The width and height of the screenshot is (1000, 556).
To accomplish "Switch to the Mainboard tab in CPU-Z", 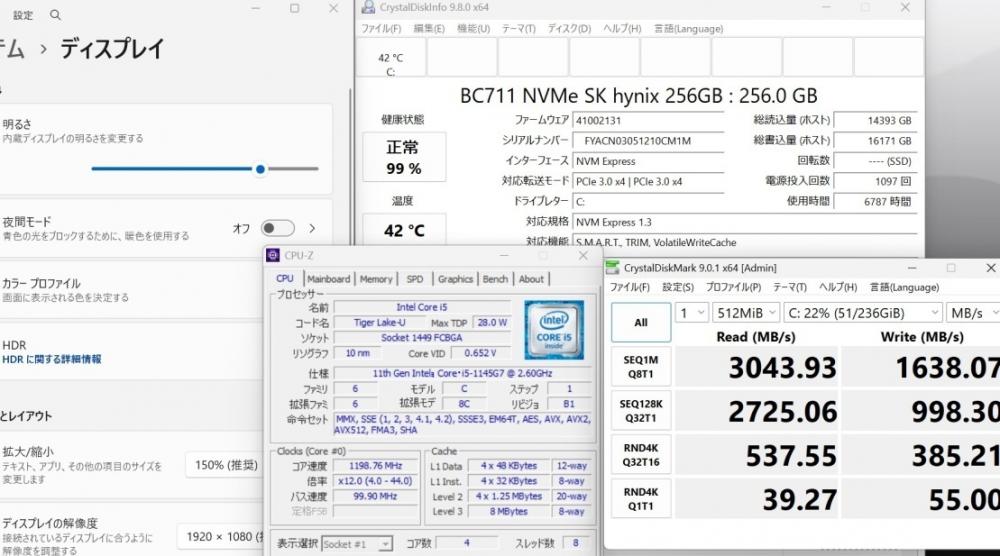I will pos(328,279).
